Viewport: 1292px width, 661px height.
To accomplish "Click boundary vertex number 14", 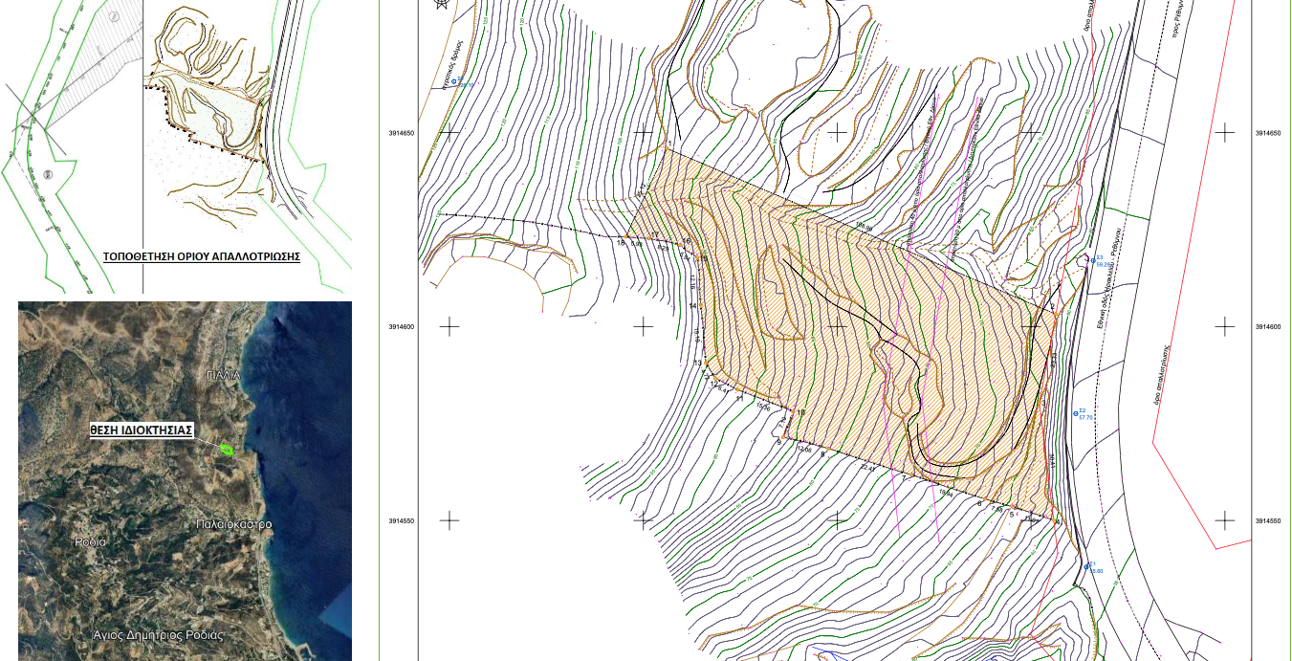I will click(x=692, y=306).
